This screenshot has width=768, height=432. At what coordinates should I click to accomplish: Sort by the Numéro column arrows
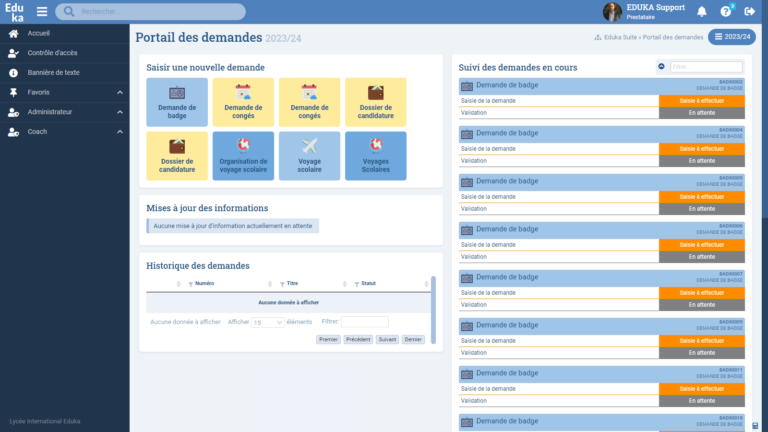(270, 284)
